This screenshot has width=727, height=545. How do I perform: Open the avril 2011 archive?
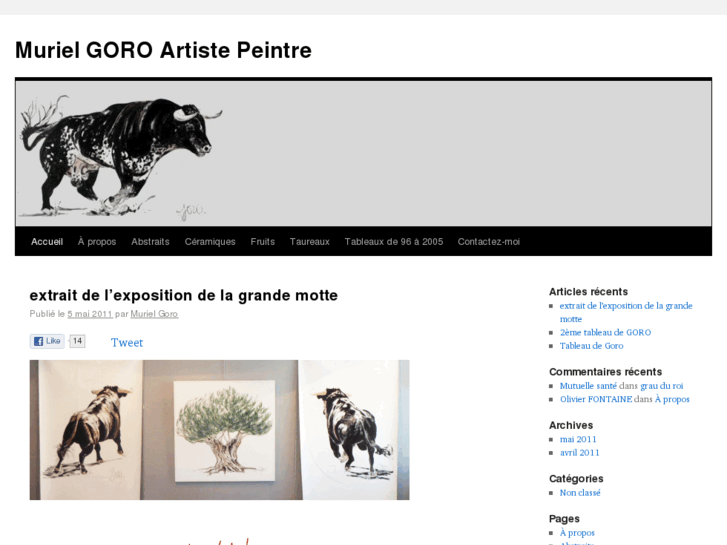tap(579, 453)
